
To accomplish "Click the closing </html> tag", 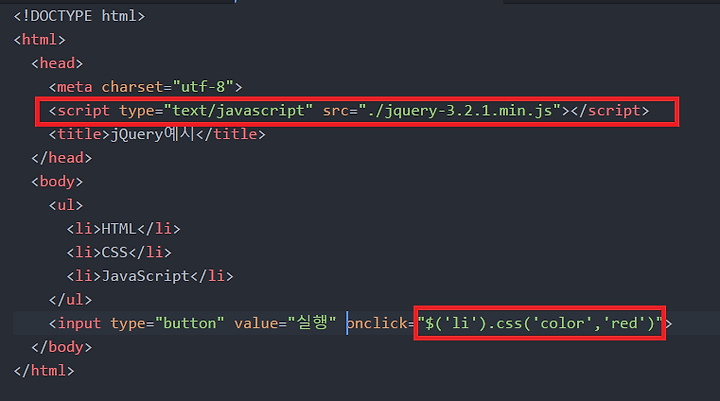I will [x=44, y=370].
